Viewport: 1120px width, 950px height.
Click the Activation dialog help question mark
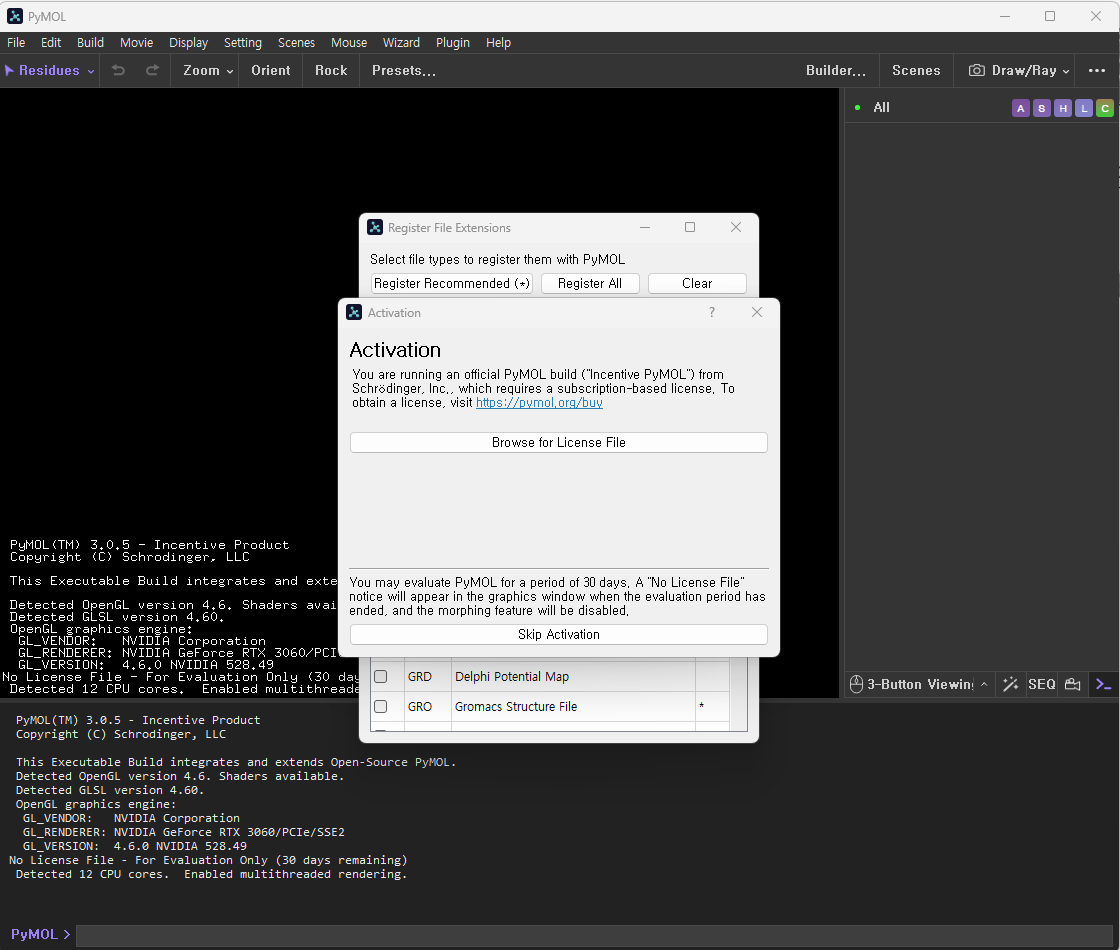click(x=711, y=312)
